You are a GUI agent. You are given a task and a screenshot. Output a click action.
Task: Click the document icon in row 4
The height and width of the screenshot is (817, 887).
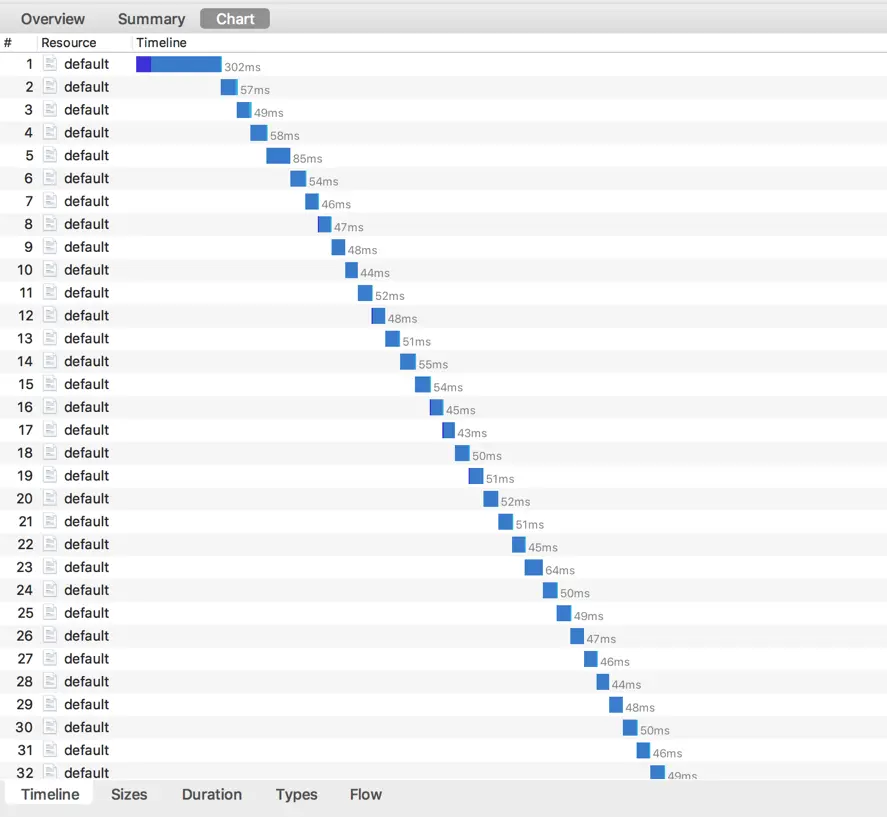50,132
